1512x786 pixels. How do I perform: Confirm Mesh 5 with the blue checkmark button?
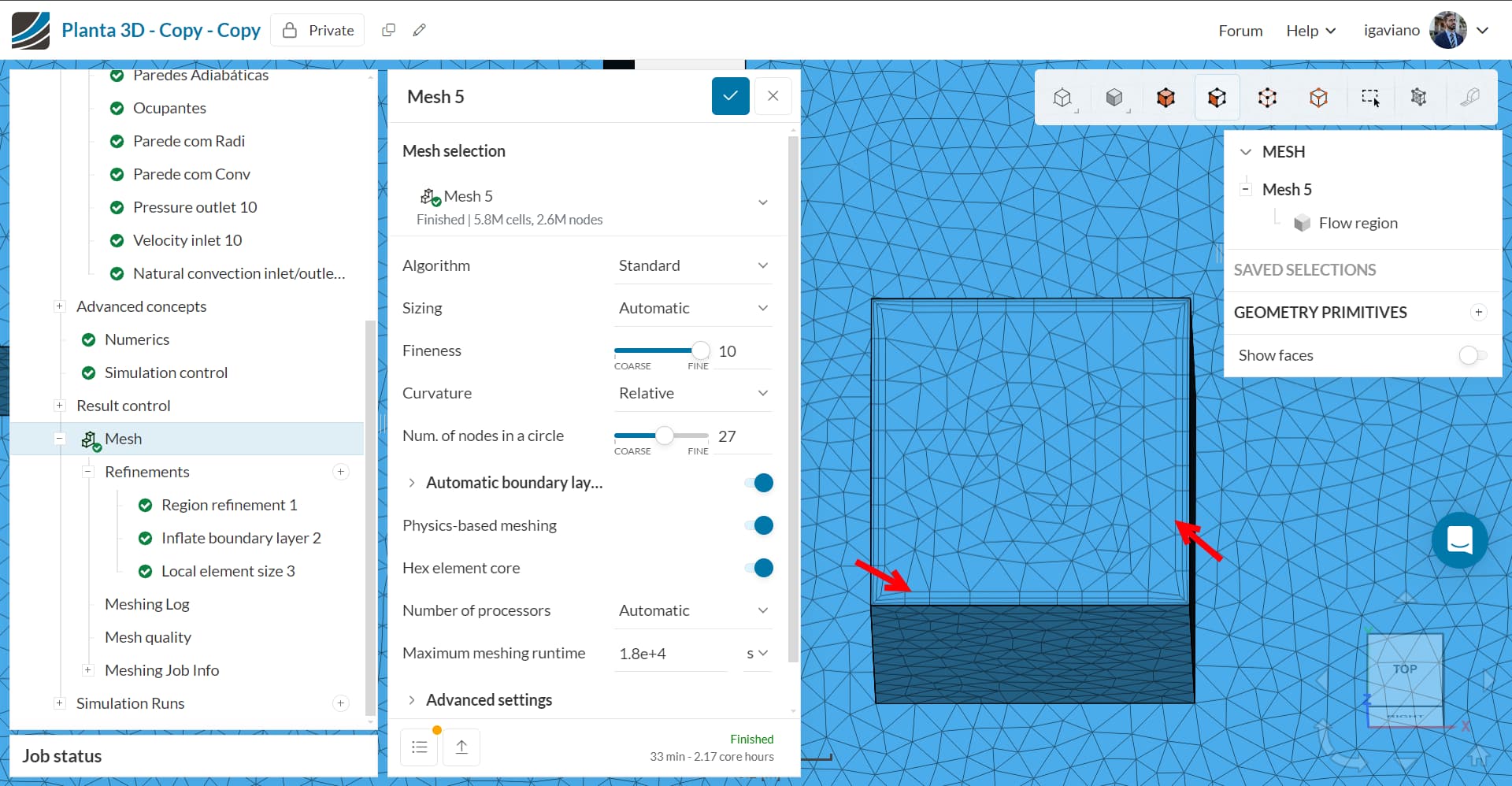click(x=731, y=96)
